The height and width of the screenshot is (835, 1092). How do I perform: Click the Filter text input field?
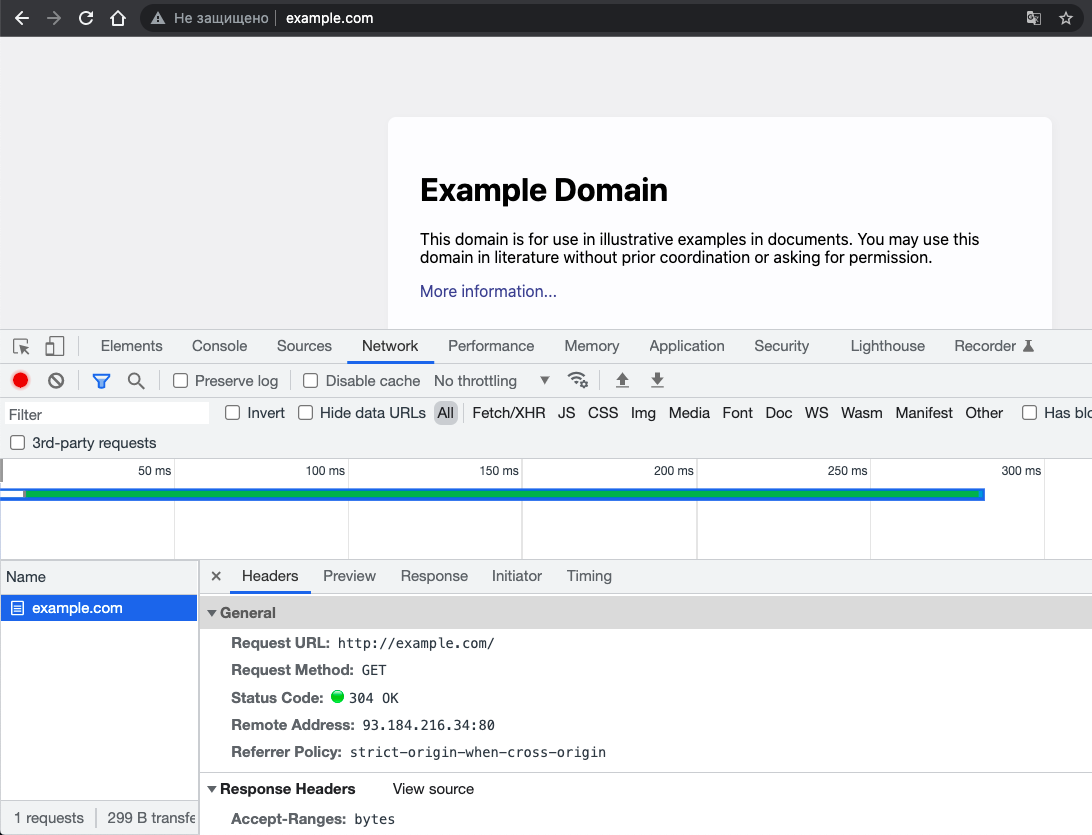pyautogui.click(x=106, y=414)
